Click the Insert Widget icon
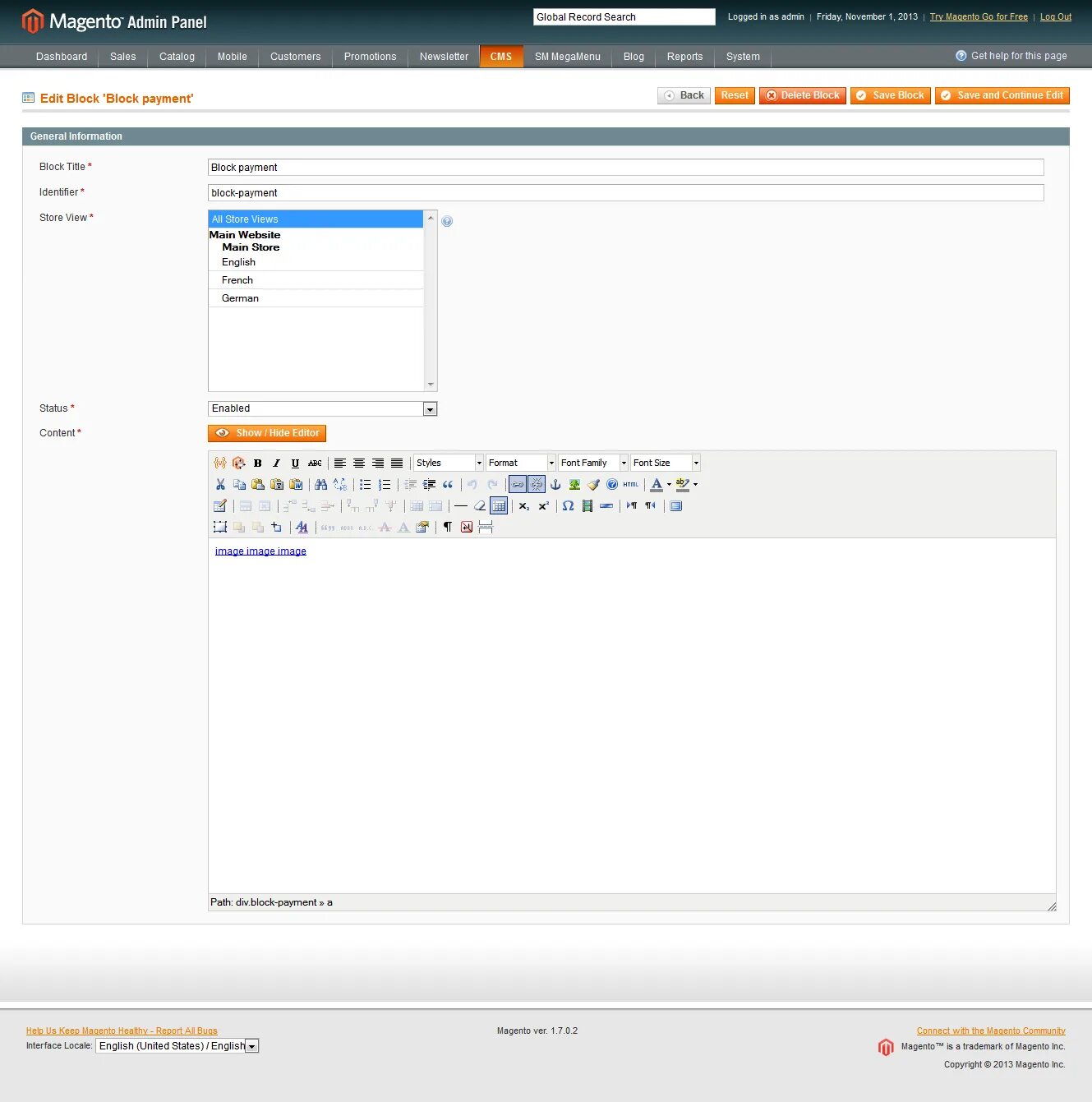 [x=239, y=463]
